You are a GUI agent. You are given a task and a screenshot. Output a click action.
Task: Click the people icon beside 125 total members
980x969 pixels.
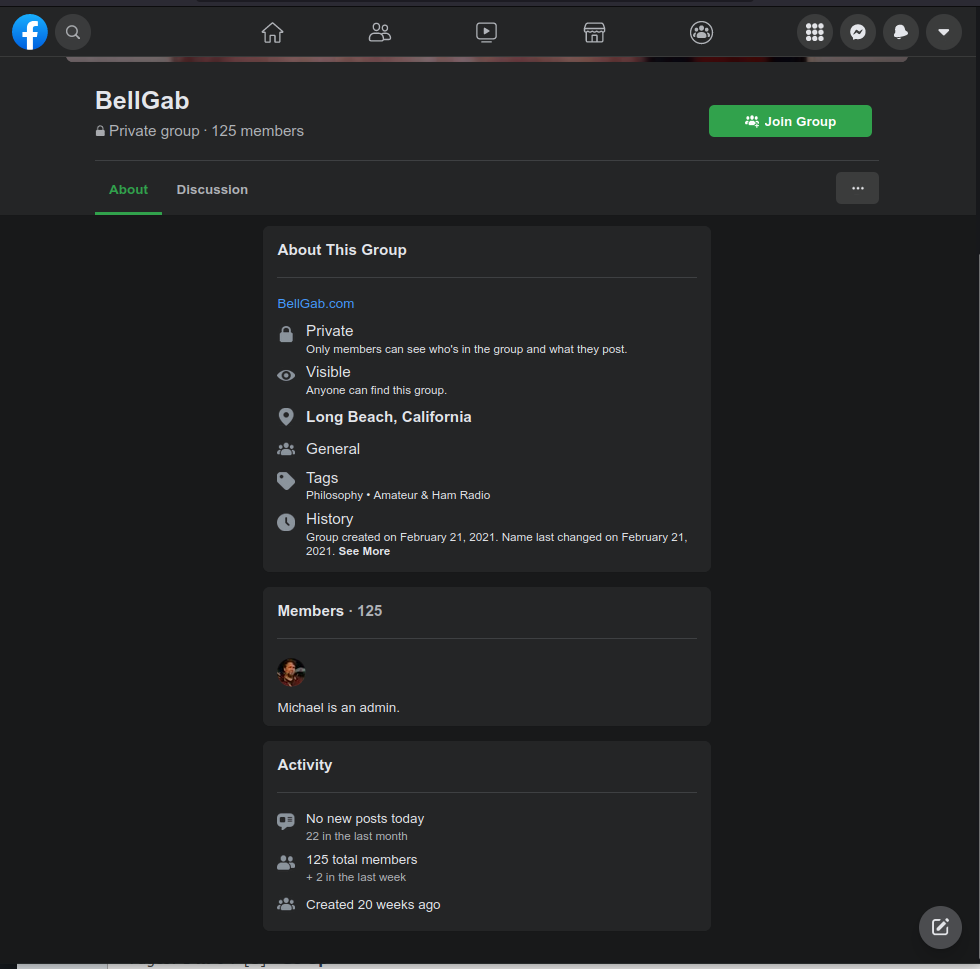click(286, 863)
